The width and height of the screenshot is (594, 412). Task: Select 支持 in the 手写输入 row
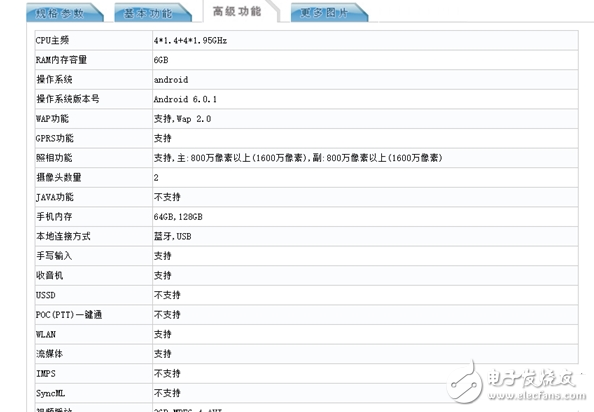pos(163,256)
